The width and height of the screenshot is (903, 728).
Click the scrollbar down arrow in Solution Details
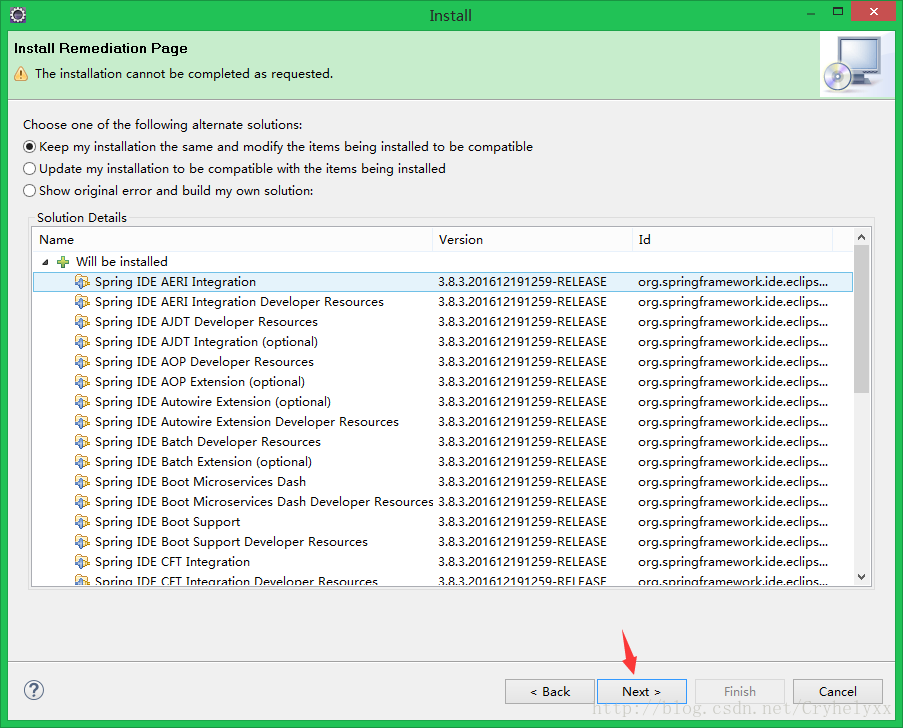(862, 577)
